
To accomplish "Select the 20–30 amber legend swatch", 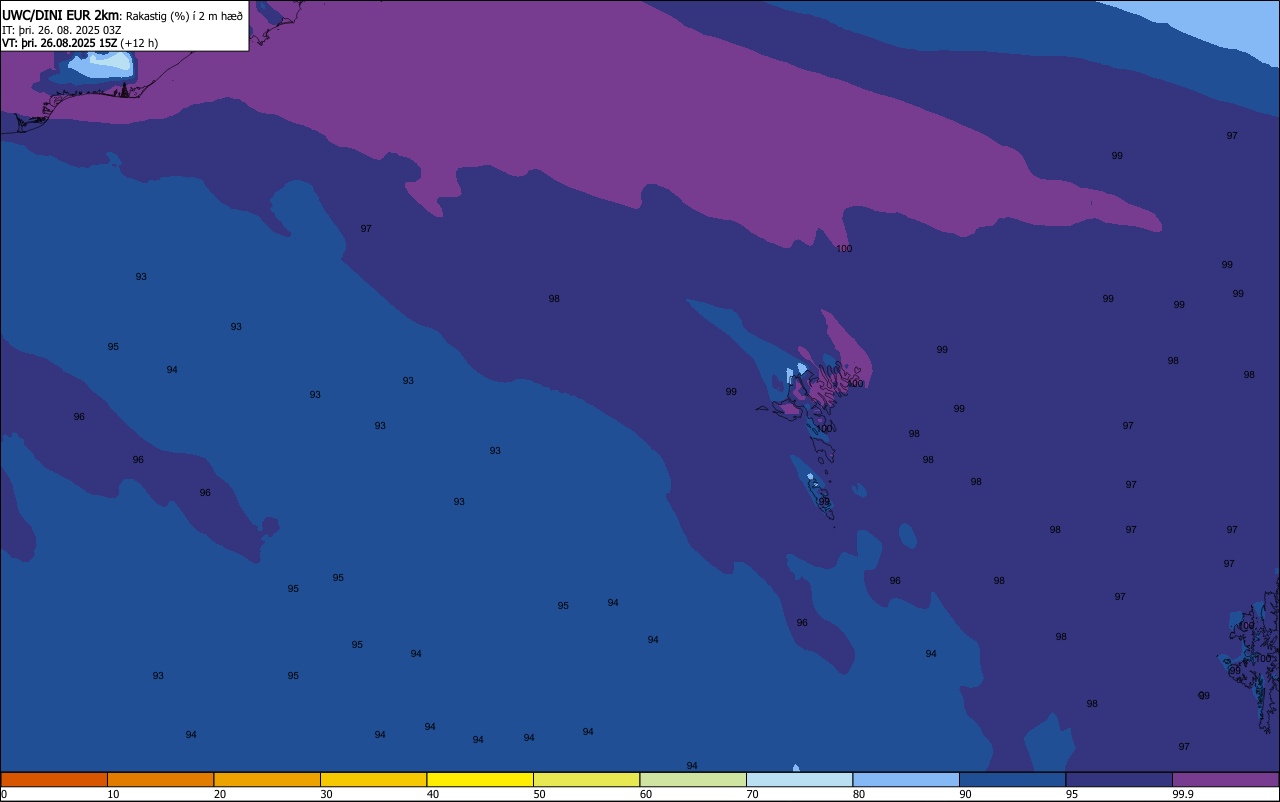I will pyautogui.click(x=267, y=779).
